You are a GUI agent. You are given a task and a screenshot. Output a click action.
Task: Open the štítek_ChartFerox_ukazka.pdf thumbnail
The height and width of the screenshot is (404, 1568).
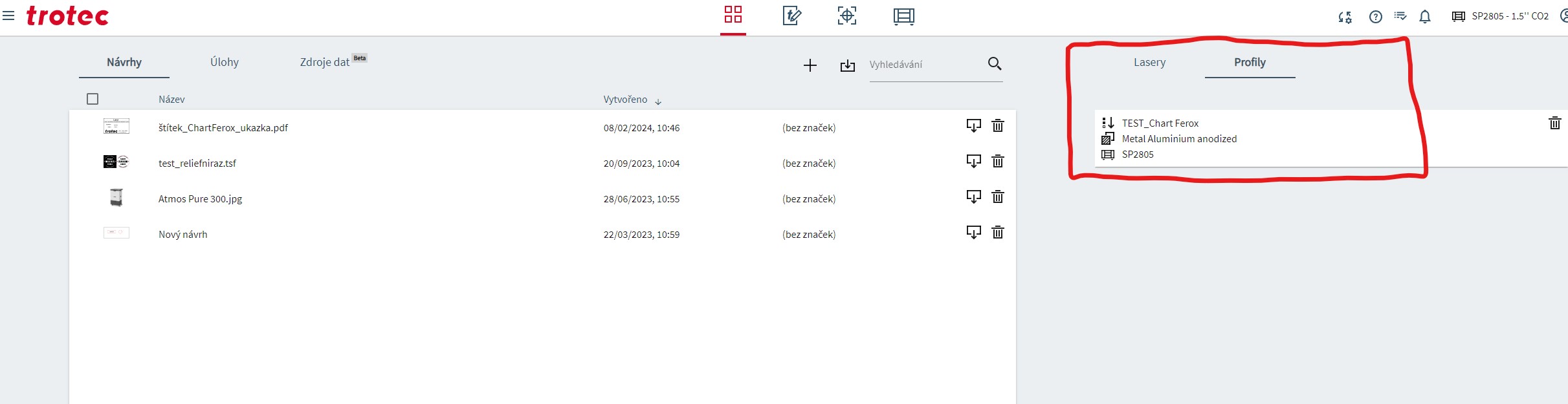(x=116, y=127)
